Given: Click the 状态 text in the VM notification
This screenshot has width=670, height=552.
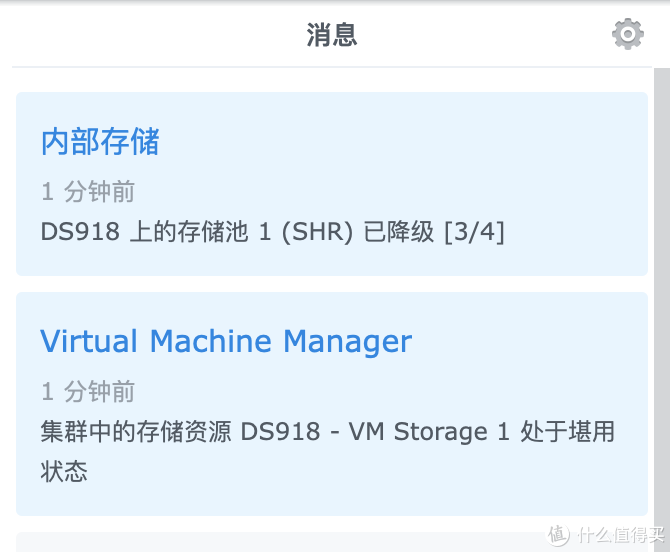Looking at the screenshot, I should click(x=64, y=471).
